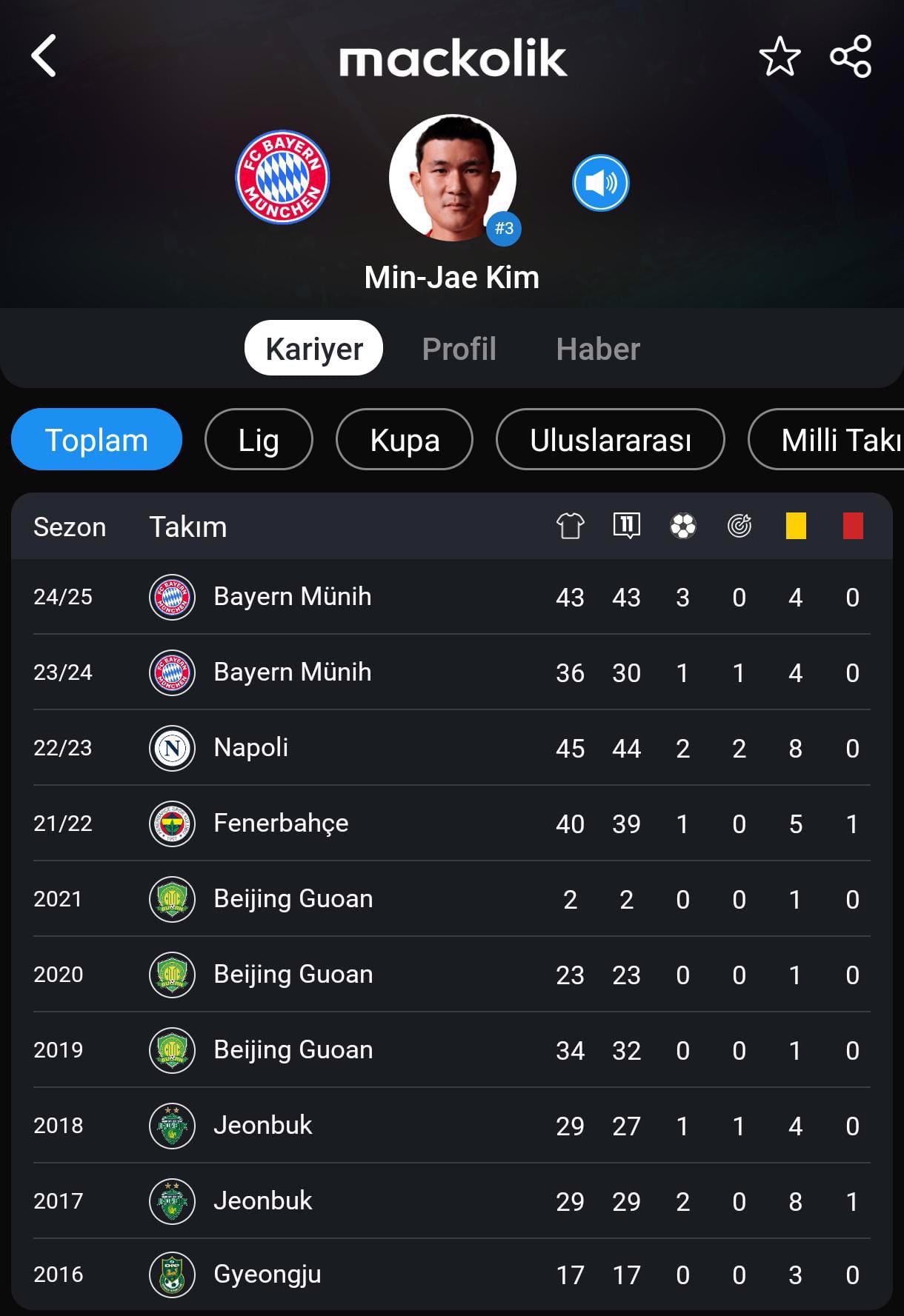
Task: Tap Min-Jae Kim's profile photo
Action: click(x=453, y=178)
